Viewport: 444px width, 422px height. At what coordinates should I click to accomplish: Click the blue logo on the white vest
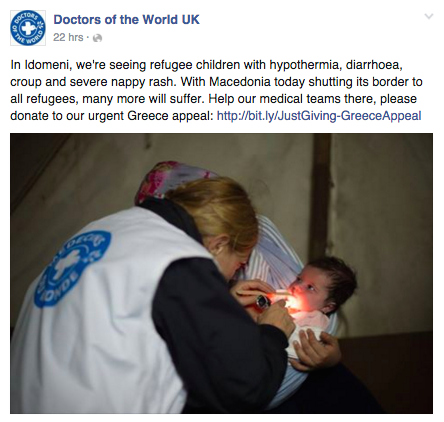click(73, 269)
